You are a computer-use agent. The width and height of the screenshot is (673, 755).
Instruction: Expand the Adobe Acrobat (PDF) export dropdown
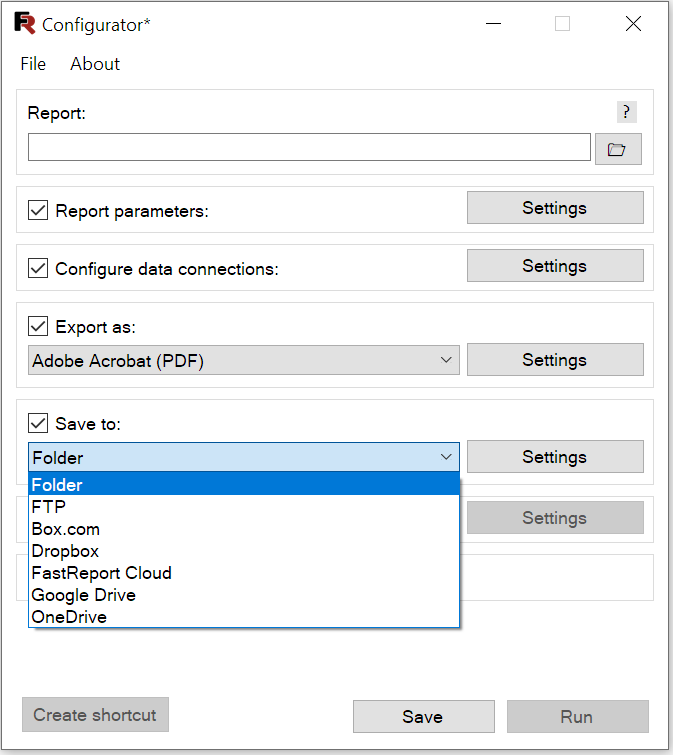[244, 360]
